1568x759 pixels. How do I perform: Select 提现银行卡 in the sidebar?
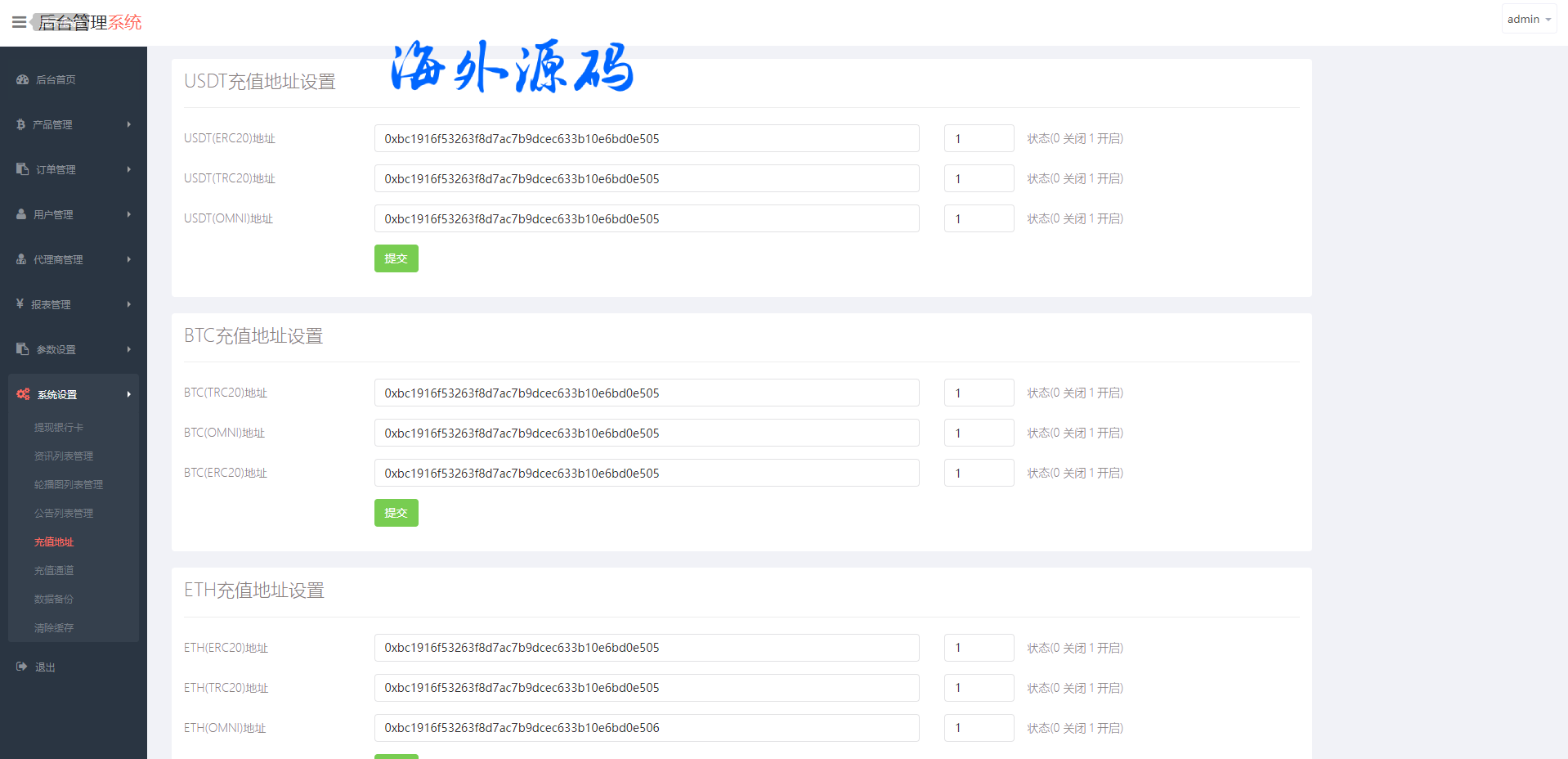tap(59, 428)
